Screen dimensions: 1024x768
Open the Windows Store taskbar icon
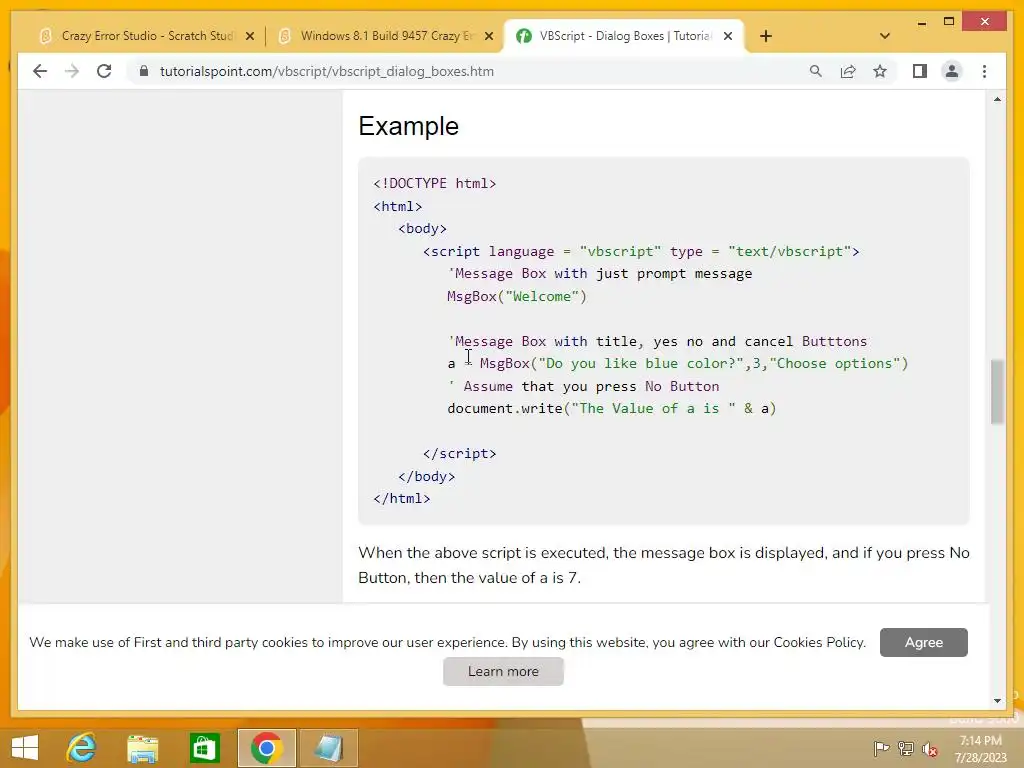pyautogui.click(x=204, y=748)
